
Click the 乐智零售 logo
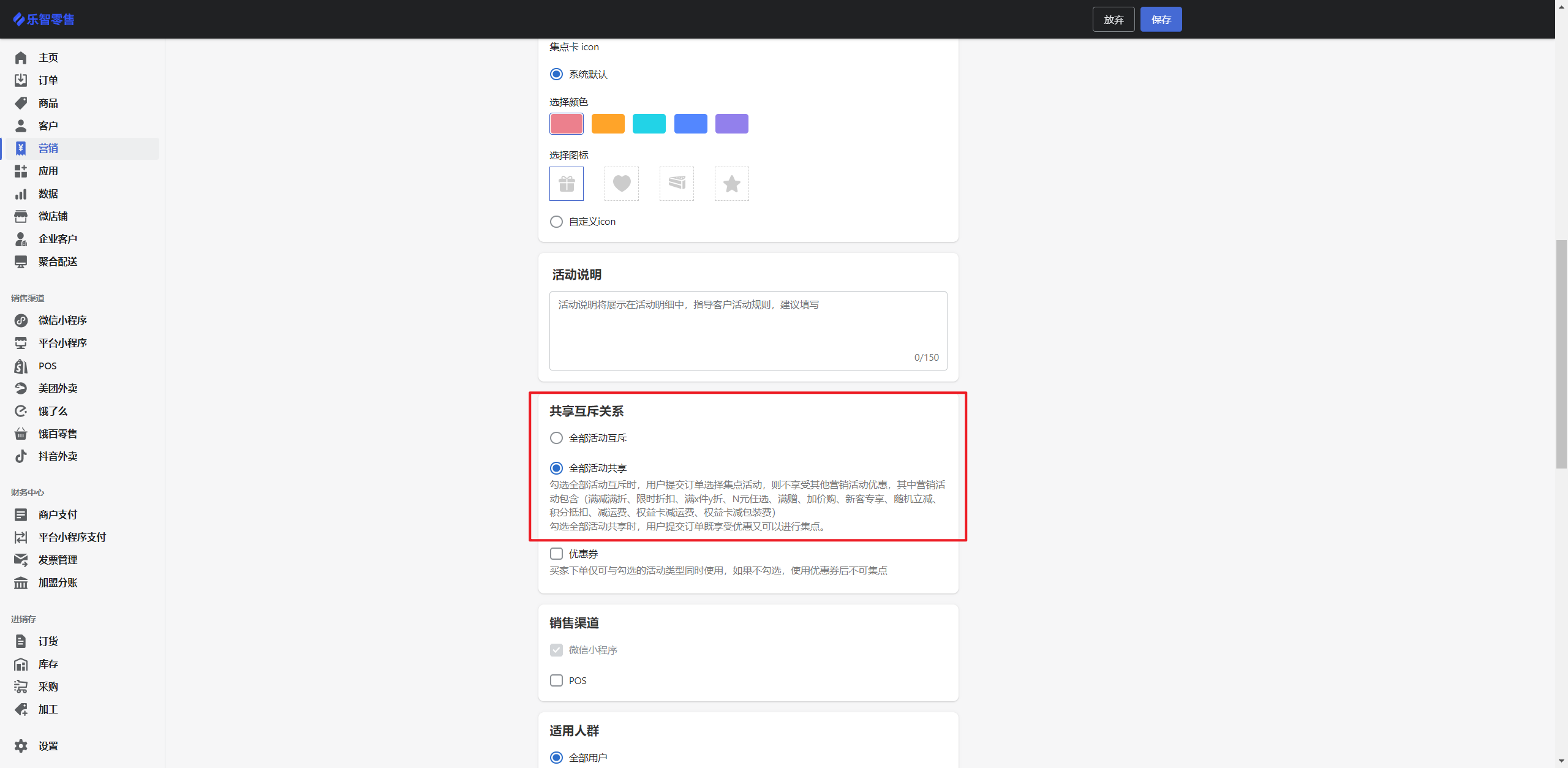[x=44, y=20]
